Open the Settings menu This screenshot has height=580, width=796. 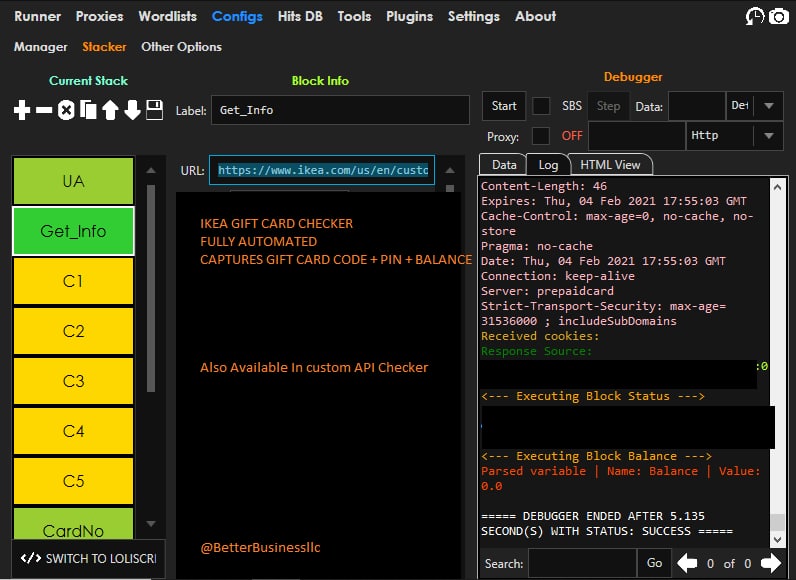pos(474,16)
